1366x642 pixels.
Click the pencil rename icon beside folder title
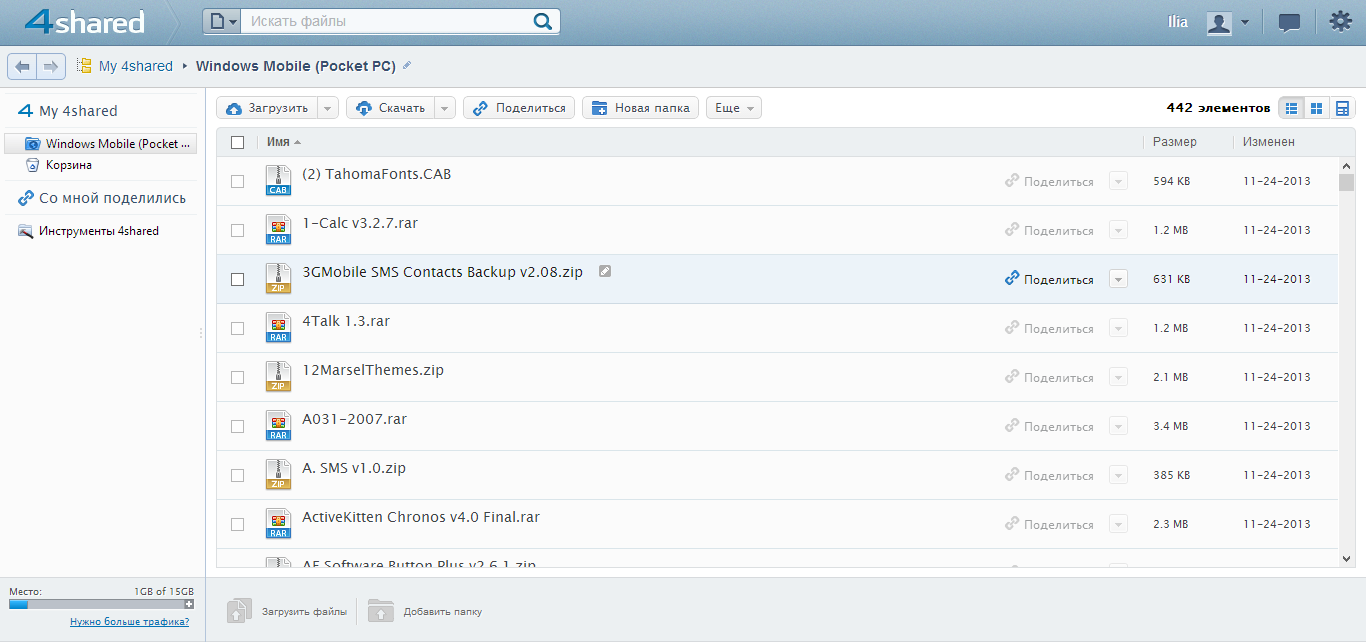[x=406, y=66]
